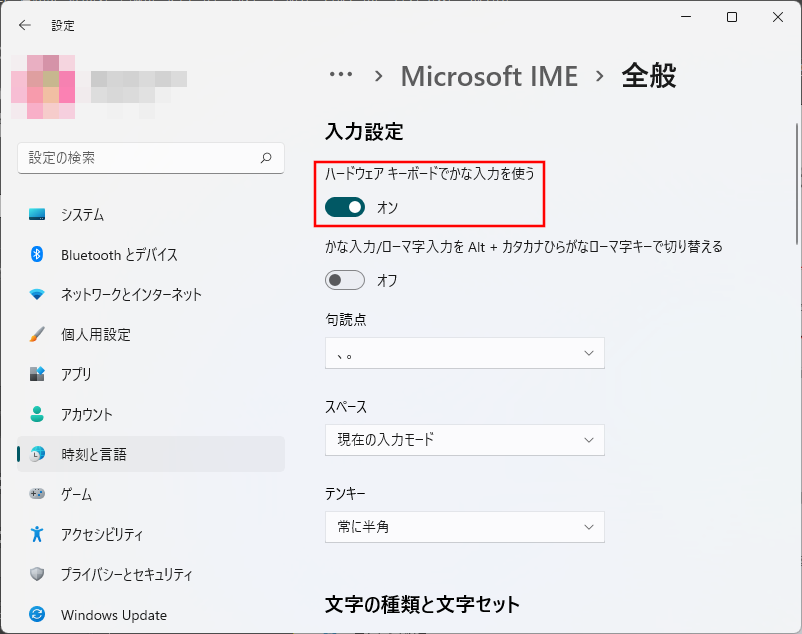Click the System monitor icon in sidebar
This screenshot has width=802, height=634.
click(37, 215)
